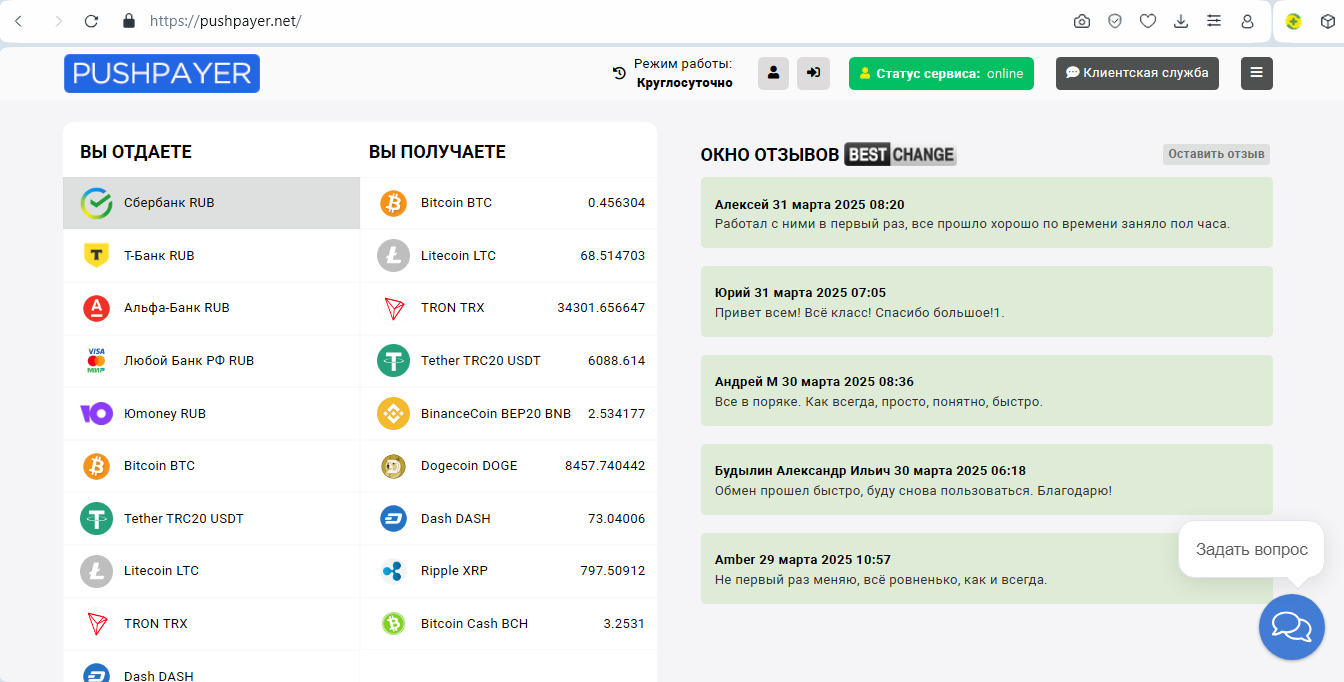Click the sign-in arrow icon button

tap(813, 73)
